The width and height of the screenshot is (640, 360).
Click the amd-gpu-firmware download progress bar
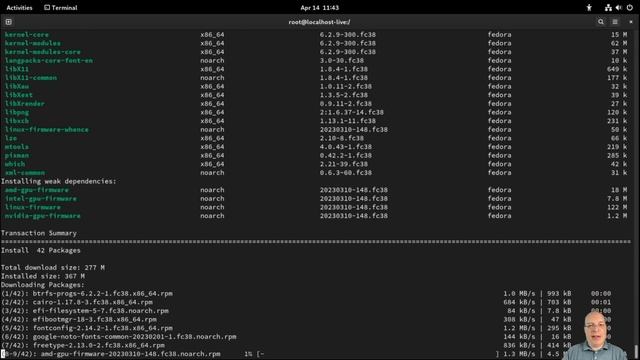point(378,354)
